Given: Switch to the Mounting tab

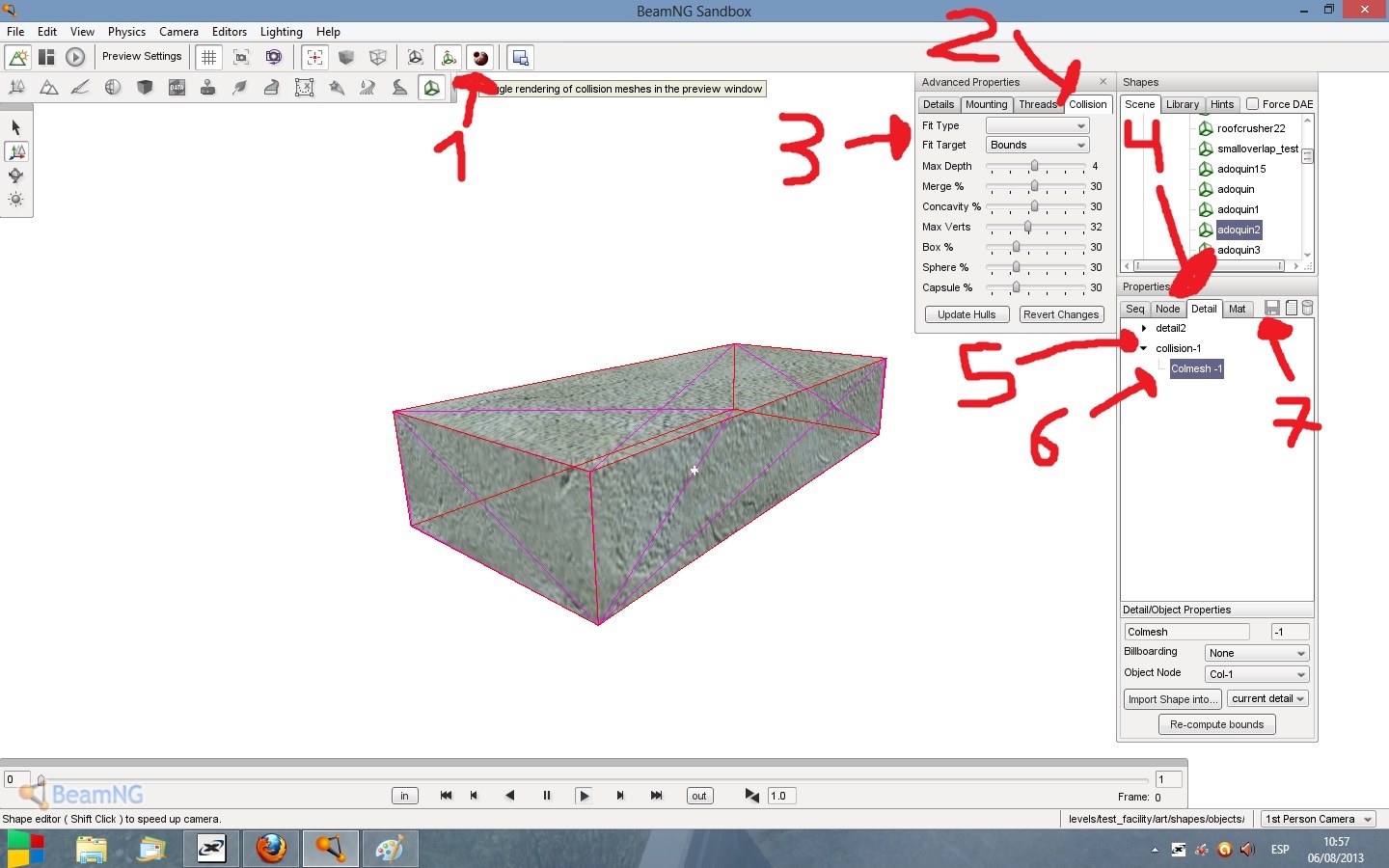Looking at the screenshot, I should 986,104.
